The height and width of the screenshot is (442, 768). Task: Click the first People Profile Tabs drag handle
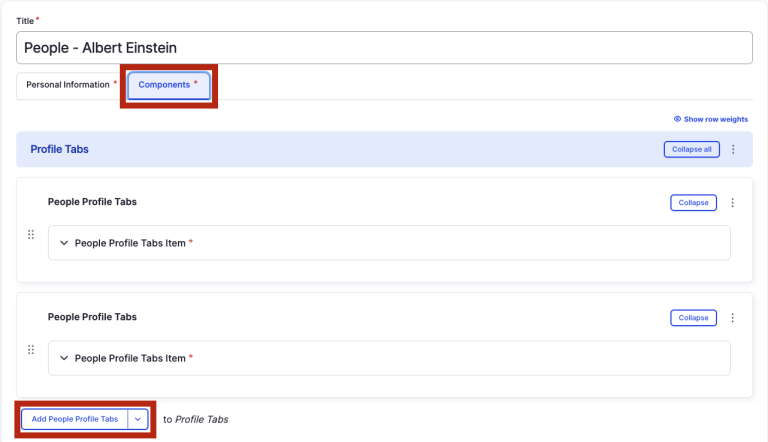tap(31, 235)
